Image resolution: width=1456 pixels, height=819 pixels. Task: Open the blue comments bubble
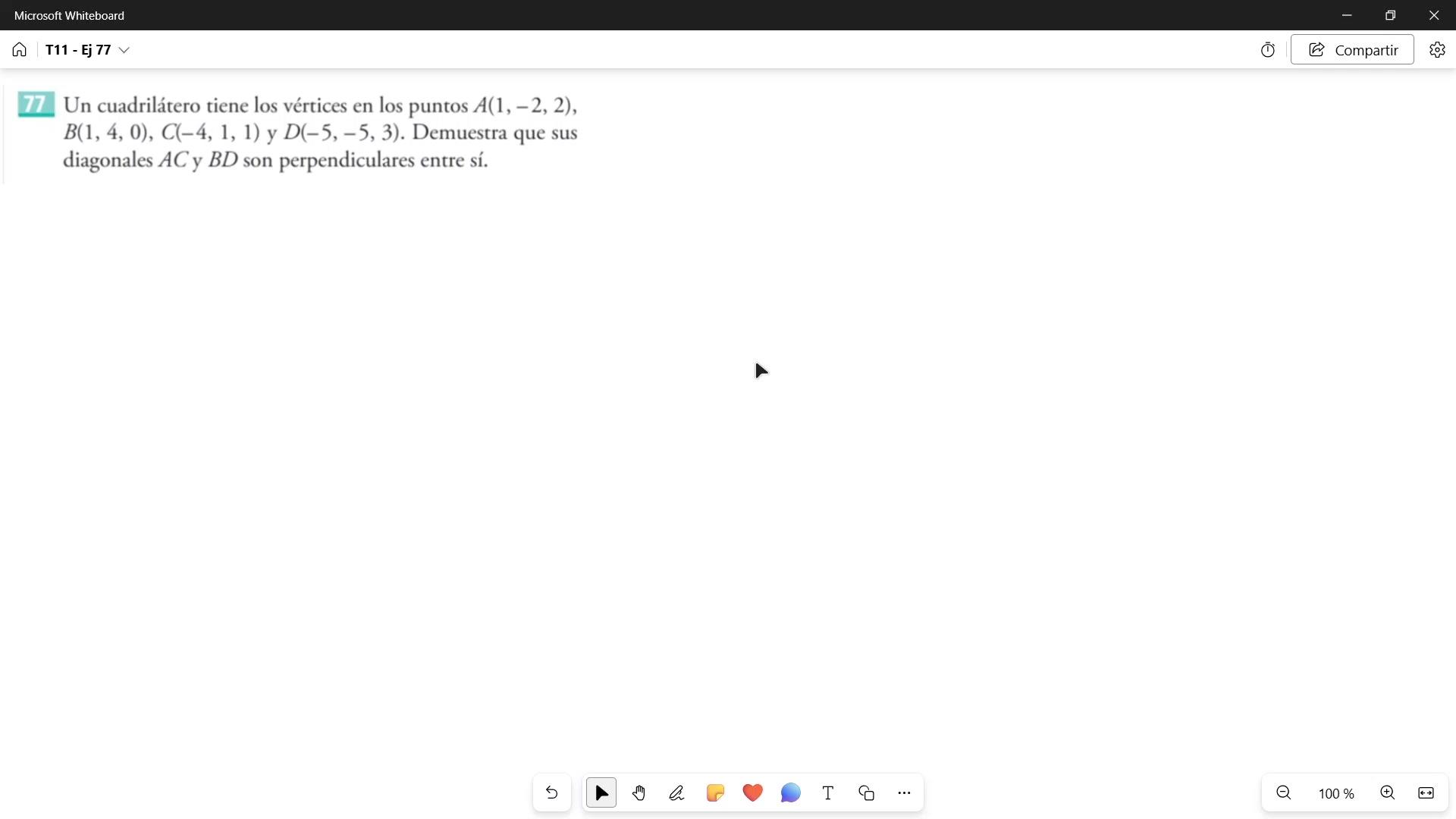[790, 793]
